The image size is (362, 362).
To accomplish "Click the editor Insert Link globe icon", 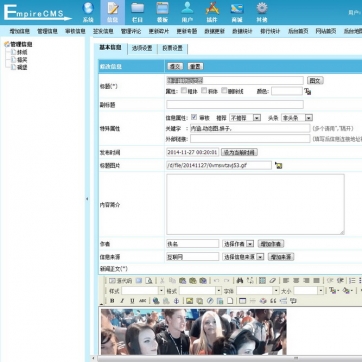I will tap(156, 301).
